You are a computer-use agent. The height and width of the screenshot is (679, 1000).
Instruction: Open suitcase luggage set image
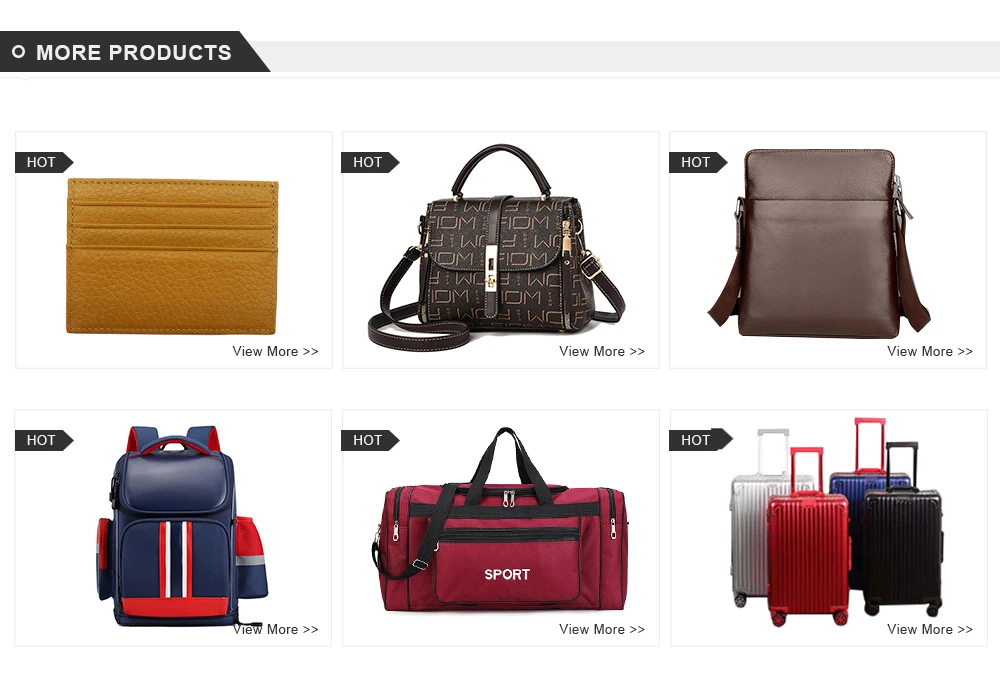point(836,522)
